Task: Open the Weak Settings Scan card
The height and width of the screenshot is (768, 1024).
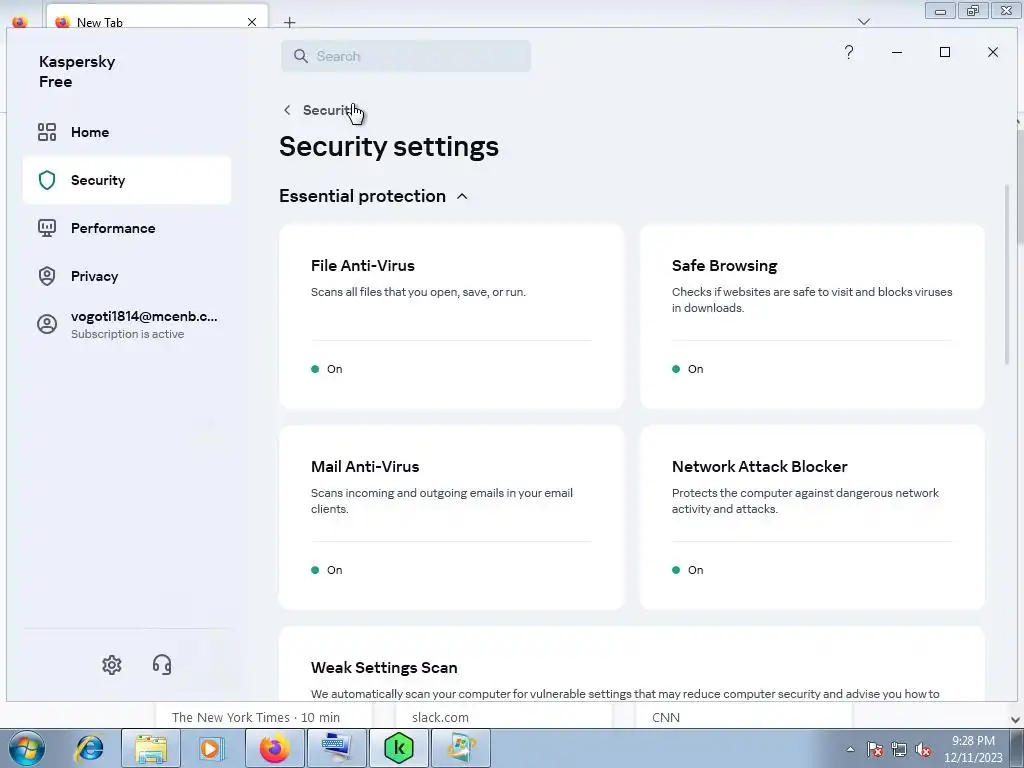Action: click(632, 664)
